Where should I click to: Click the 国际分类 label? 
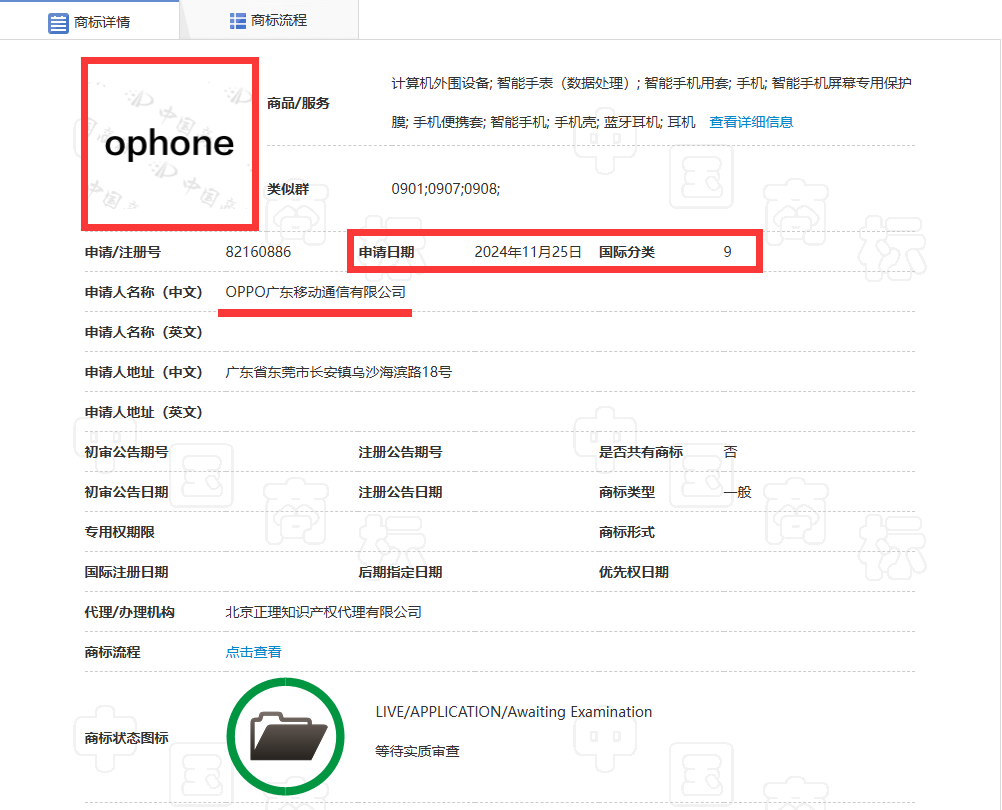tap(627, 252)
